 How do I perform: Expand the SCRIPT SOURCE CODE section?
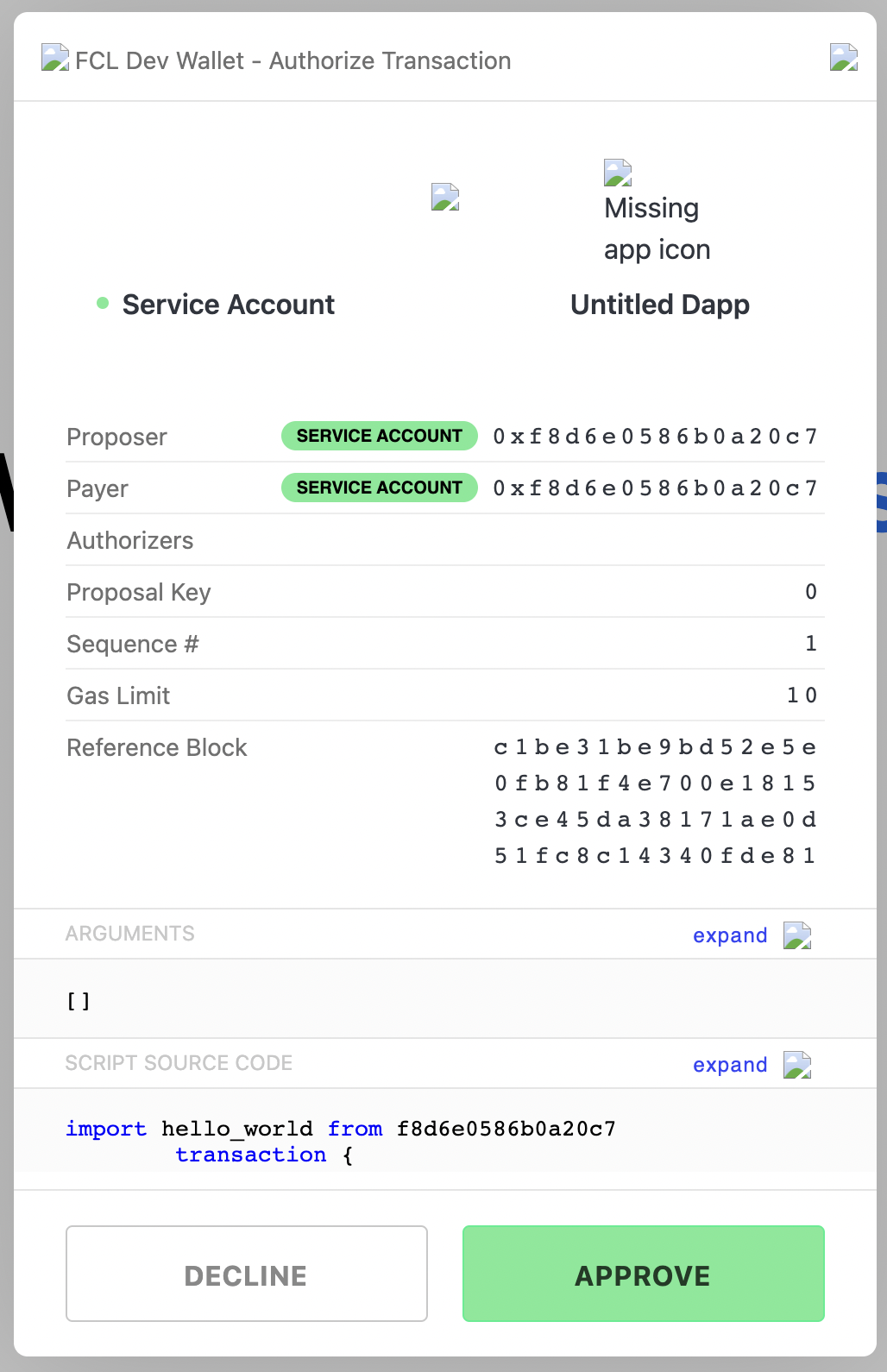[729, 1064]
